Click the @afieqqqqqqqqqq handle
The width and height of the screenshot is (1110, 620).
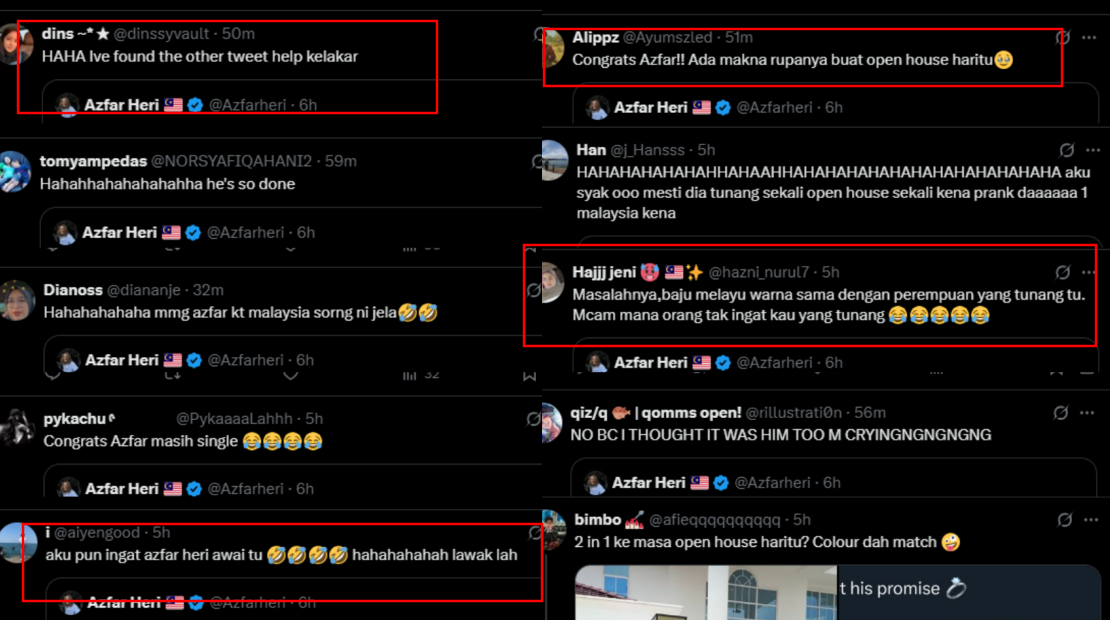pos(714,520)
